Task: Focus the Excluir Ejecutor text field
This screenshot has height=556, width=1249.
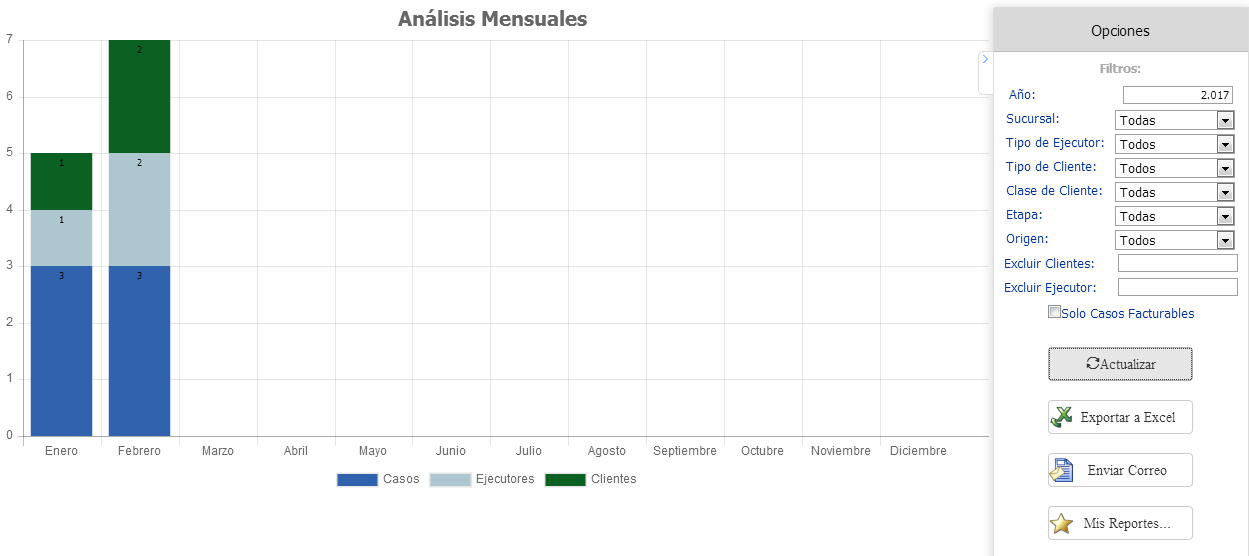Action: [1177, 287]
